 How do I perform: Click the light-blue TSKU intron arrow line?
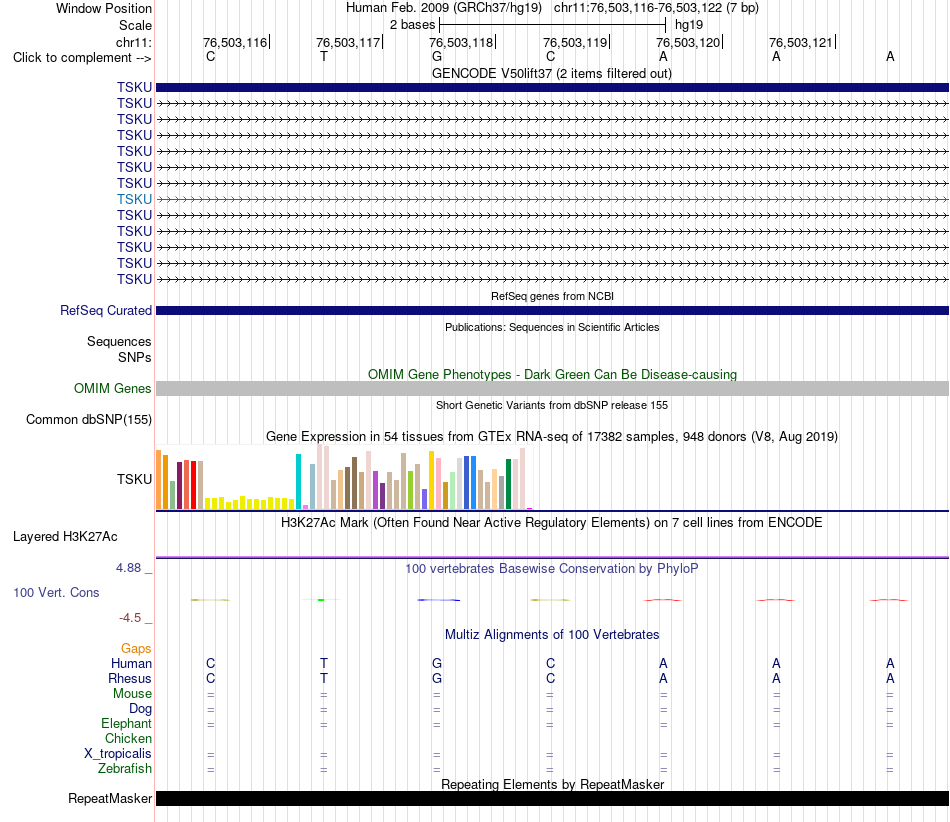(552, 199)
